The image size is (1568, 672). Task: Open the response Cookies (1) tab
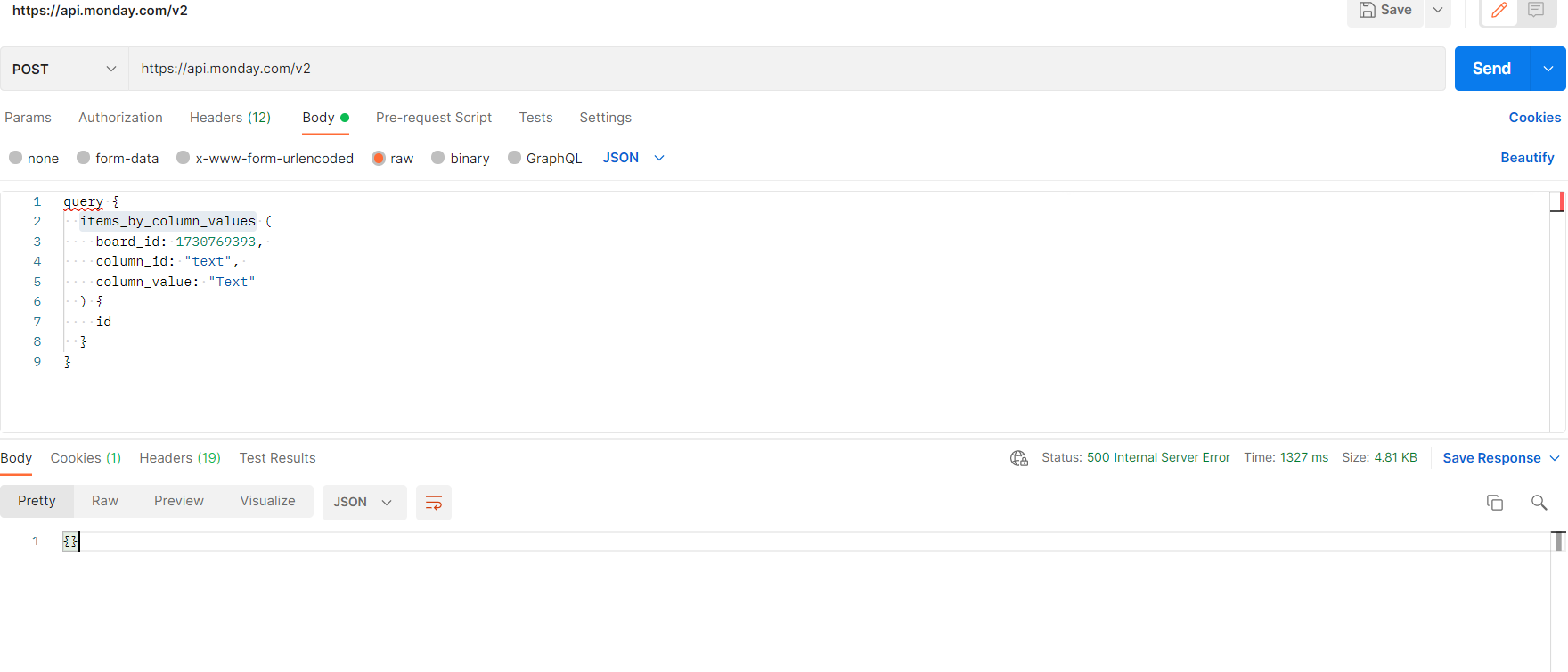click(x=86, y=458)
